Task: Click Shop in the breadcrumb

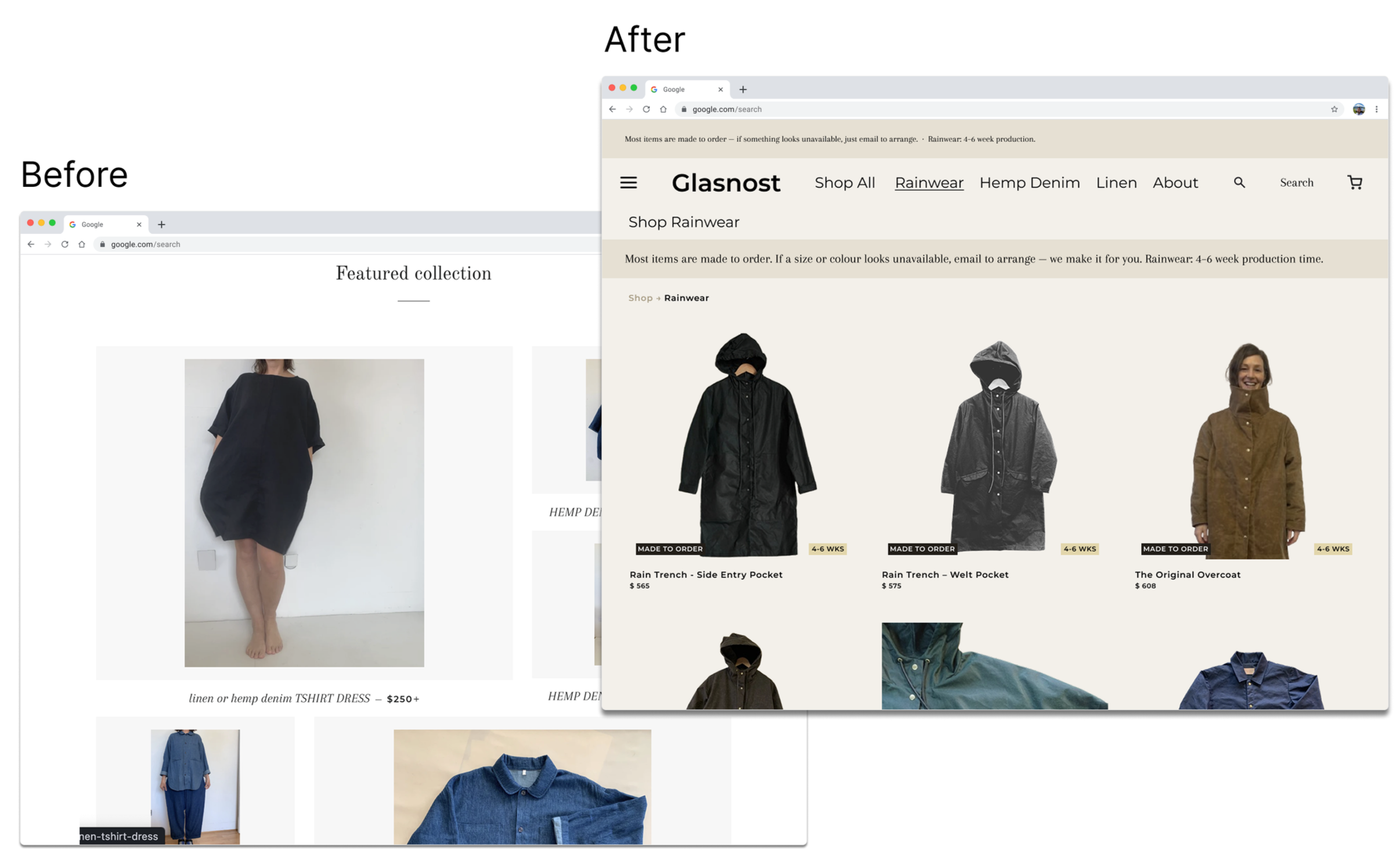Action: [640, 298]
